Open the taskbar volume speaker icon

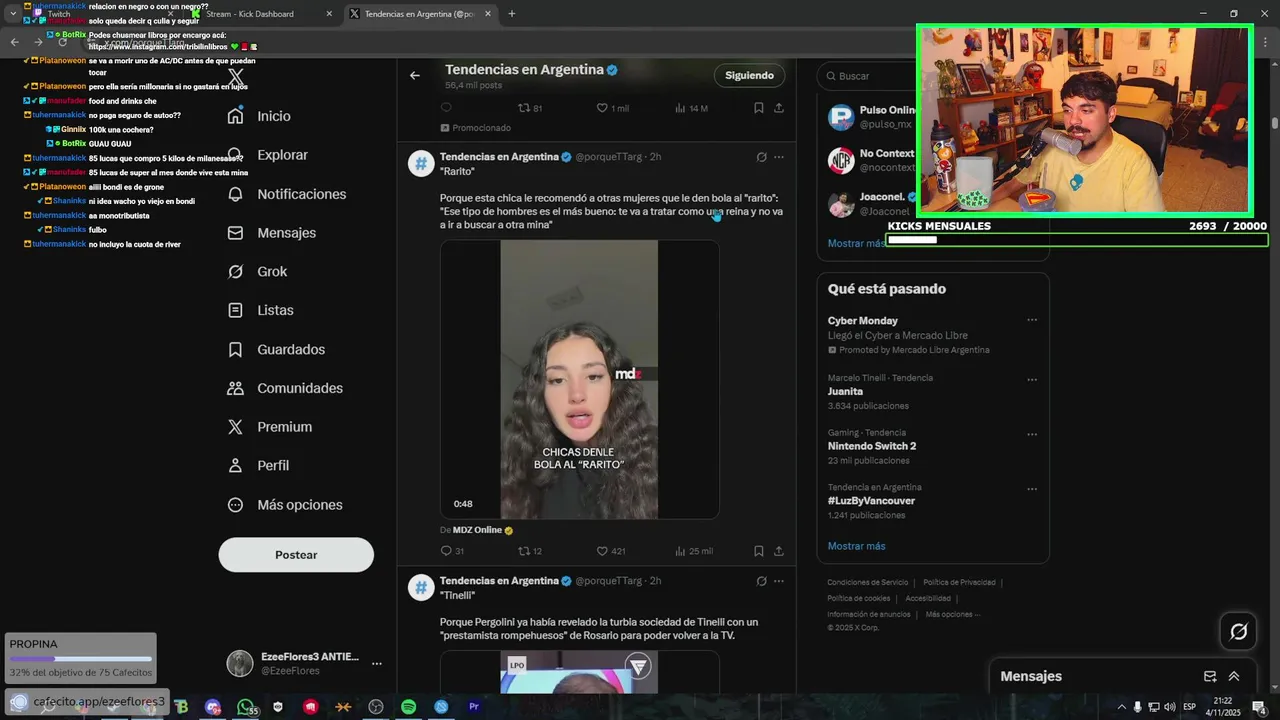(x=1169, y=707)
